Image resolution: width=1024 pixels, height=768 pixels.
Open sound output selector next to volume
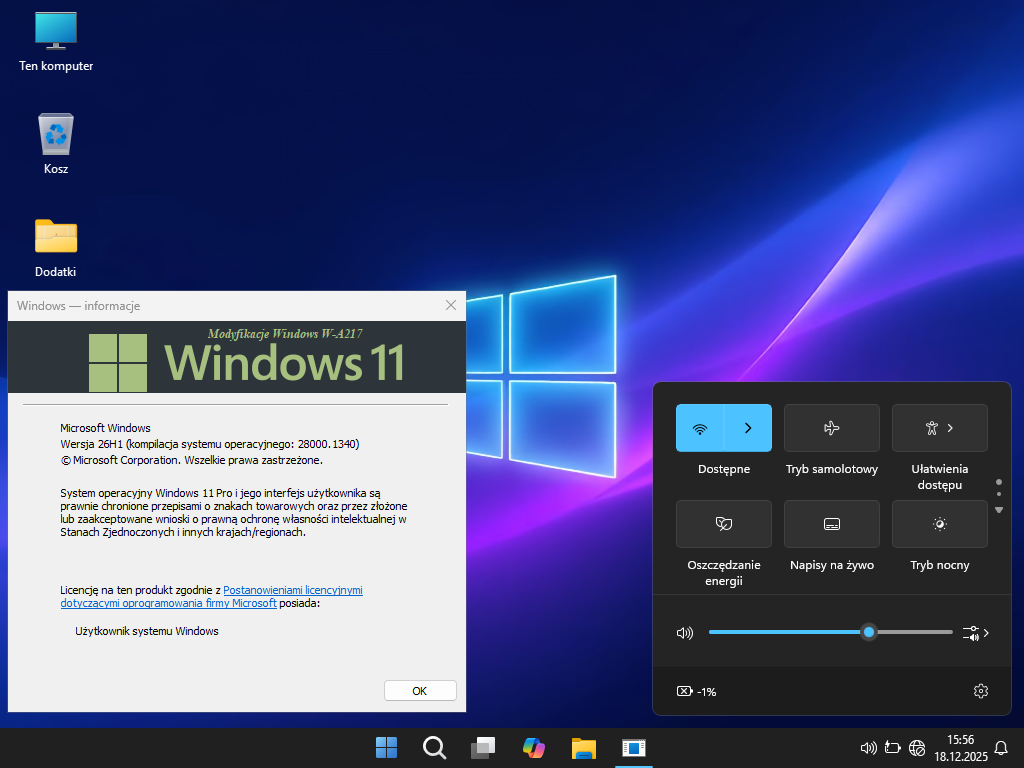pos(976,633)
